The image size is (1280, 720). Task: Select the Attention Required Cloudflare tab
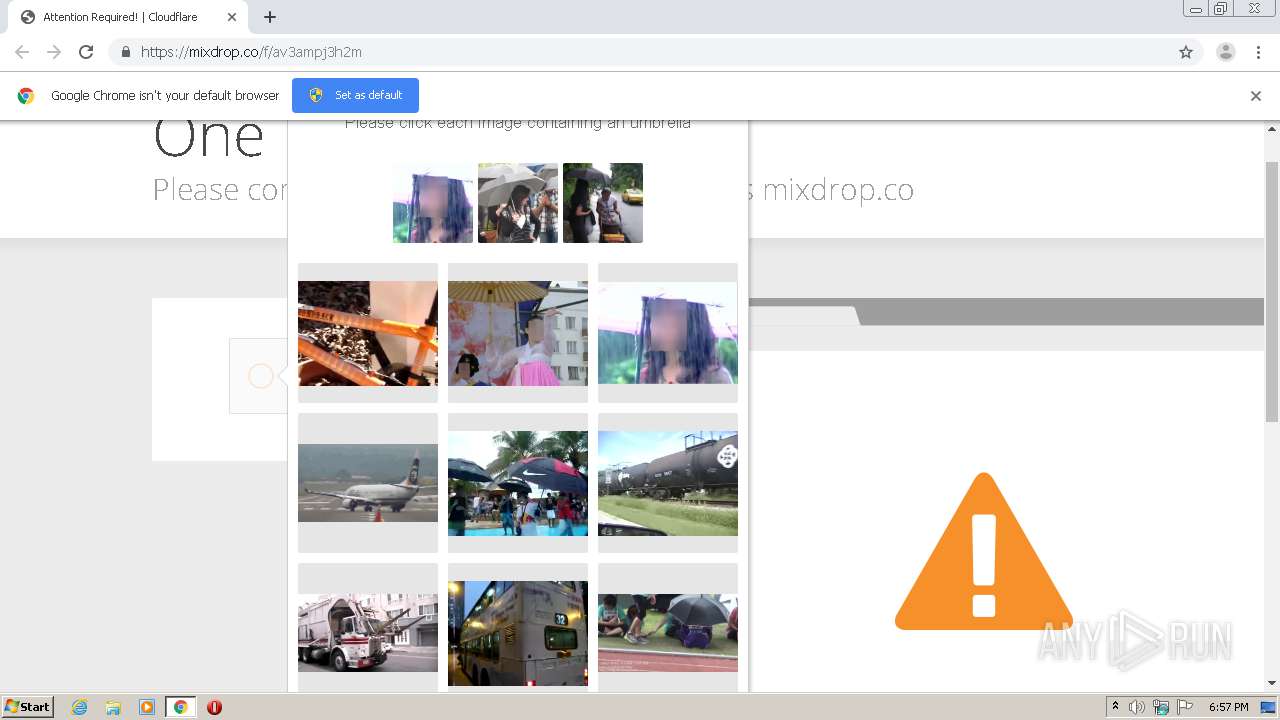pos(128,17)
